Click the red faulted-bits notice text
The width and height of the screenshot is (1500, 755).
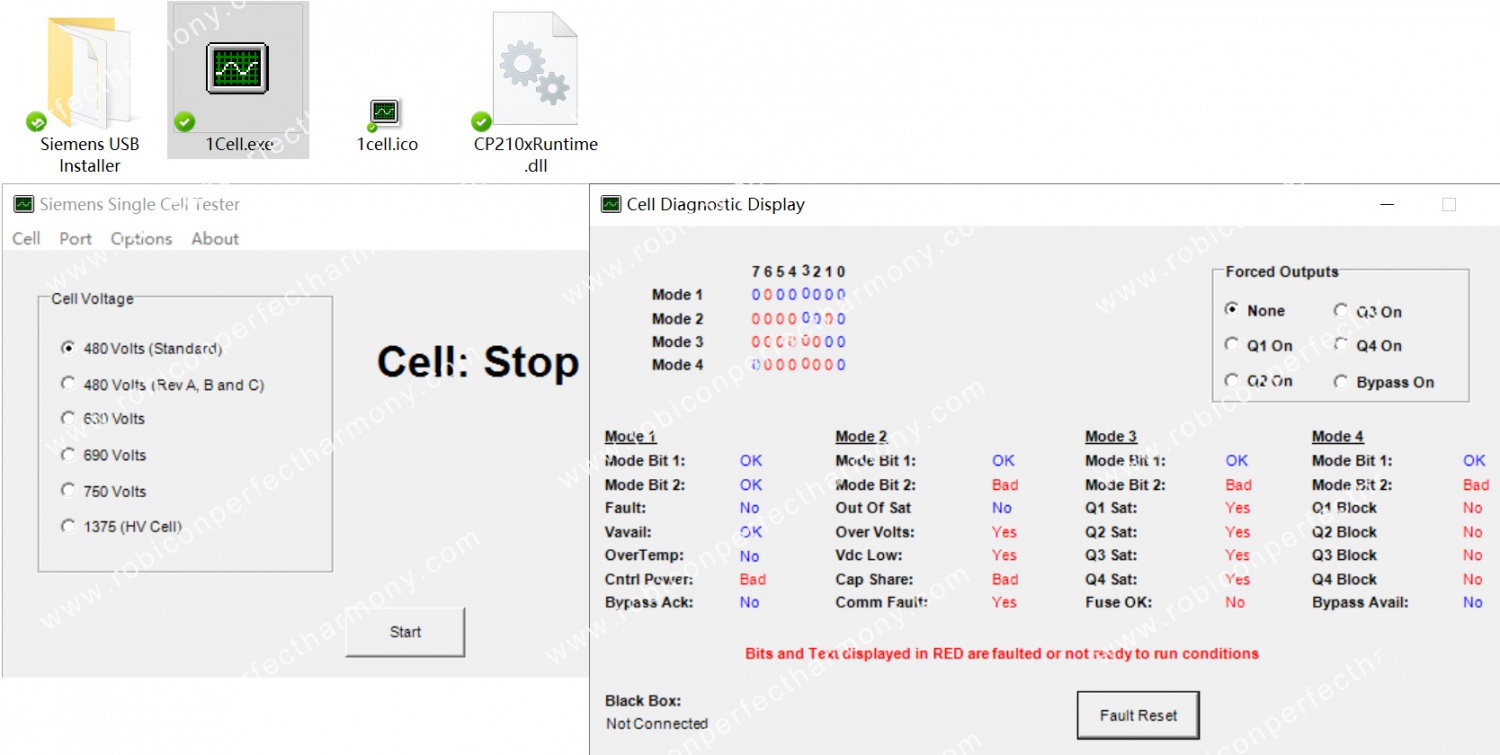[x=1002, y=654]
